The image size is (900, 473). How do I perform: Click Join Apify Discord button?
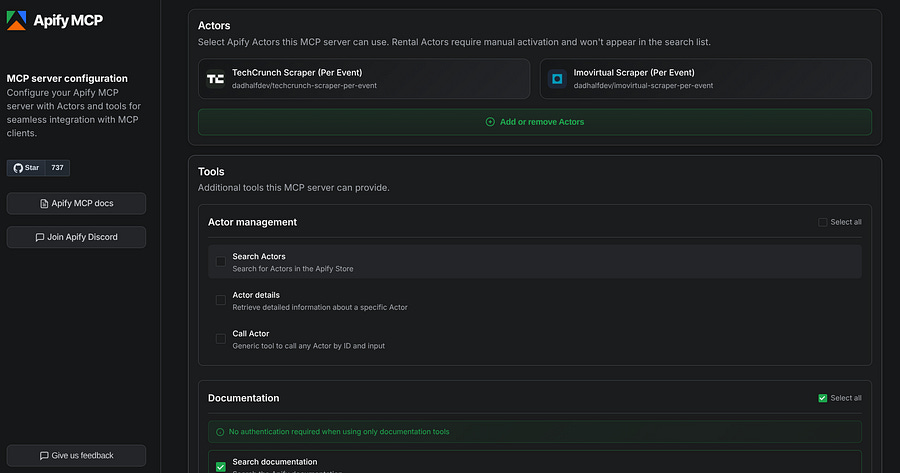[76, 237]
